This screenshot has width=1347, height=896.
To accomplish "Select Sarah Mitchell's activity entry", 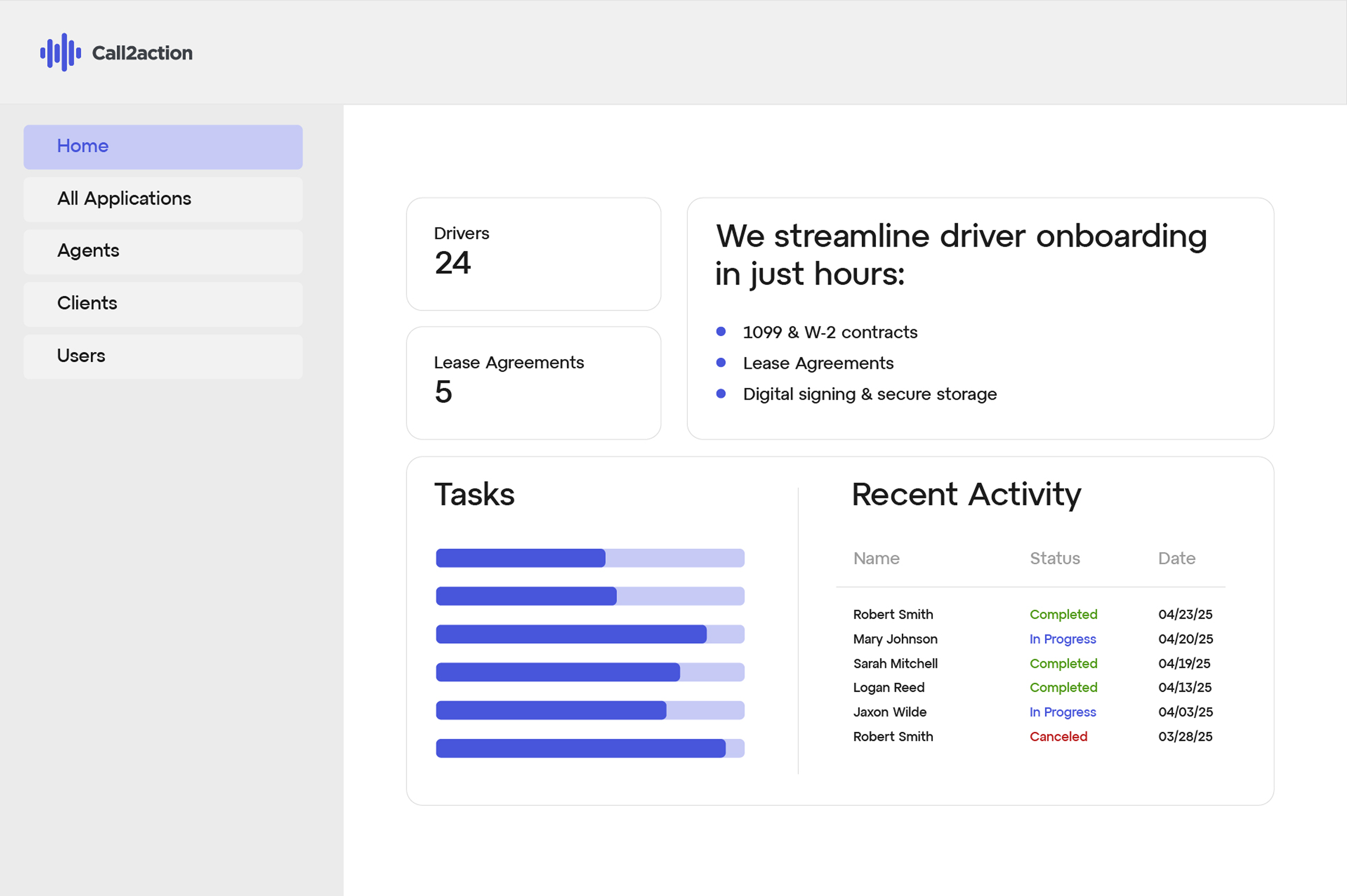I will coord(895,663).
